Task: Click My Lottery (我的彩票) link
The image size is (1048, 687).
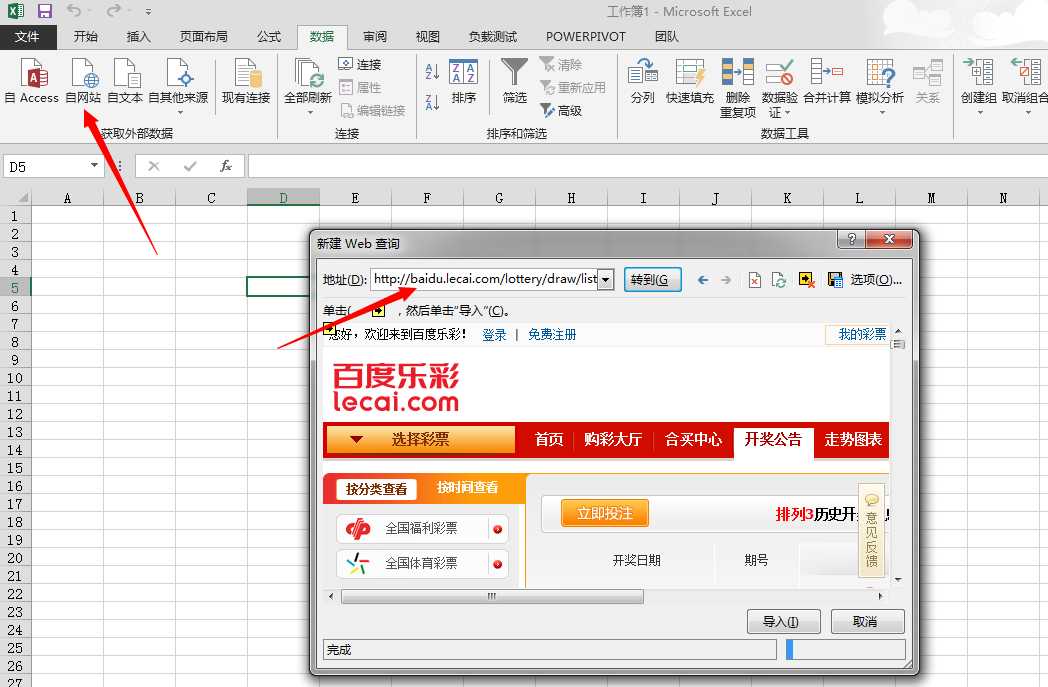Action: (862, 334)
